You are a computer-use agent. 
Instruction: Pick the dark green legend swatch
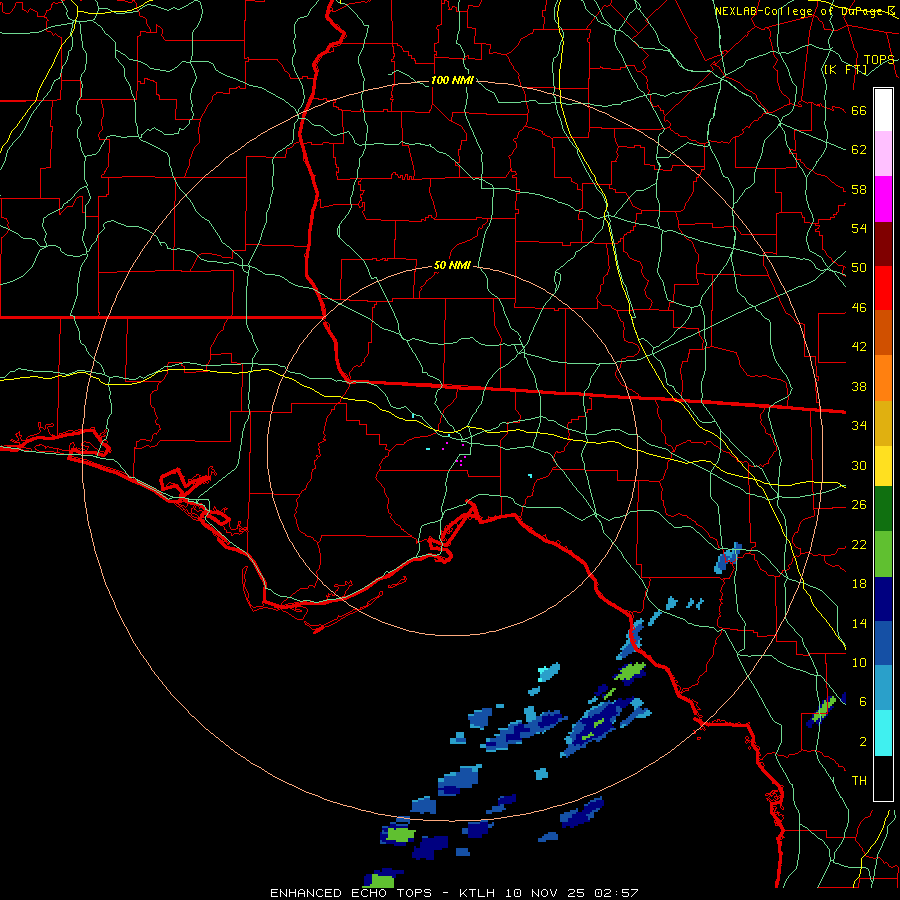pyautogui.click(x=883, y=509)
